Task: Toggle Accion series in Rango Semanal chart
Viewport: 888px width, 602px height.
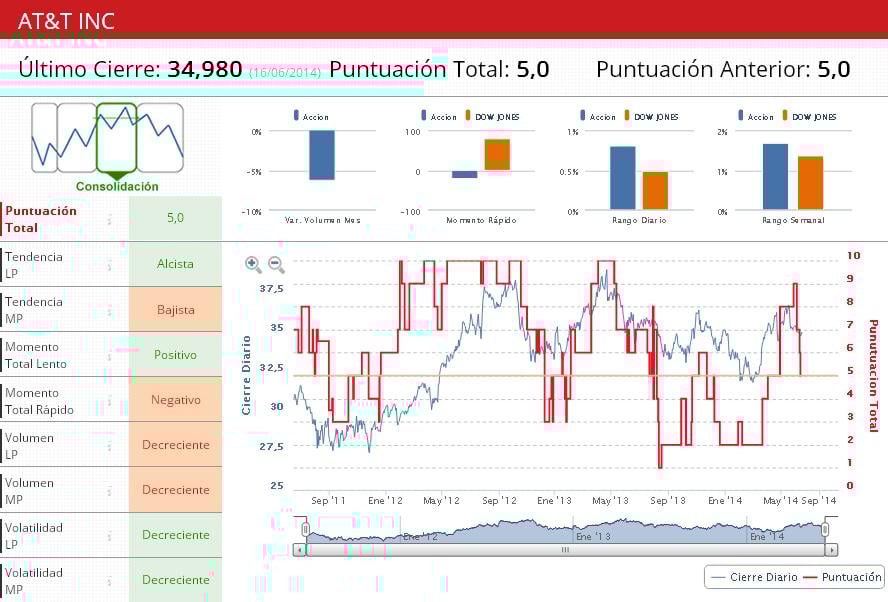Action: point(756,116)
